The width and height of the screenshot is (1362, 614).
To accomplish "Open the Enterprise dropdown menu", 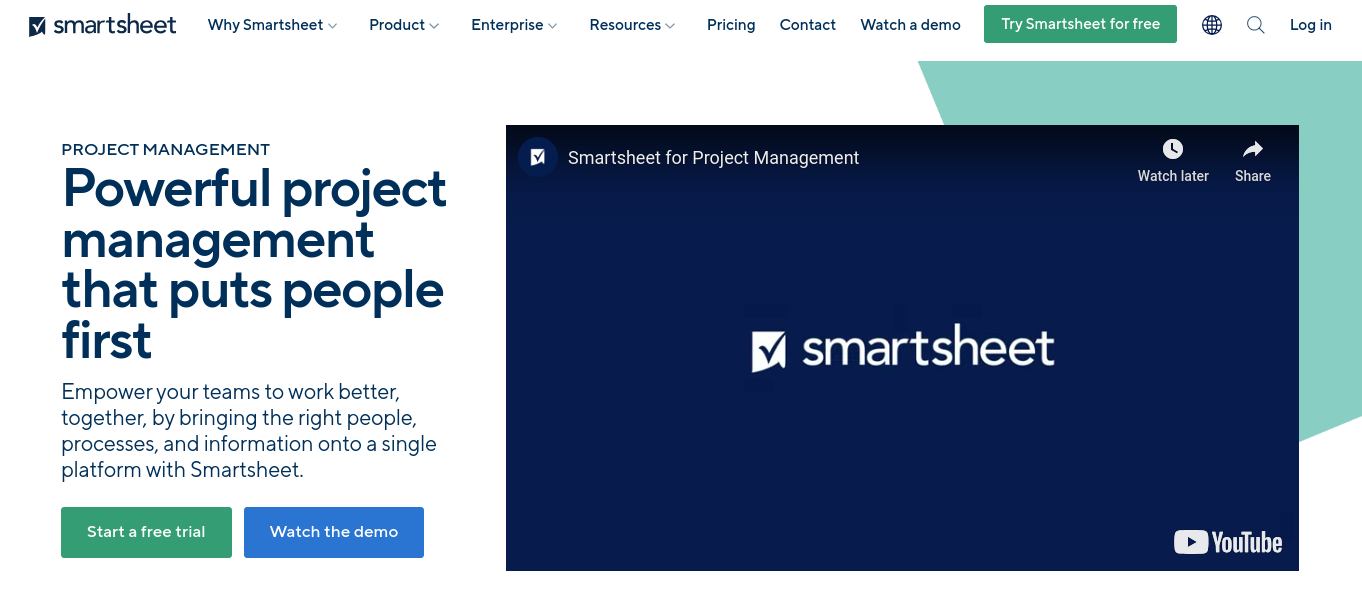I will tap(514, 25).
